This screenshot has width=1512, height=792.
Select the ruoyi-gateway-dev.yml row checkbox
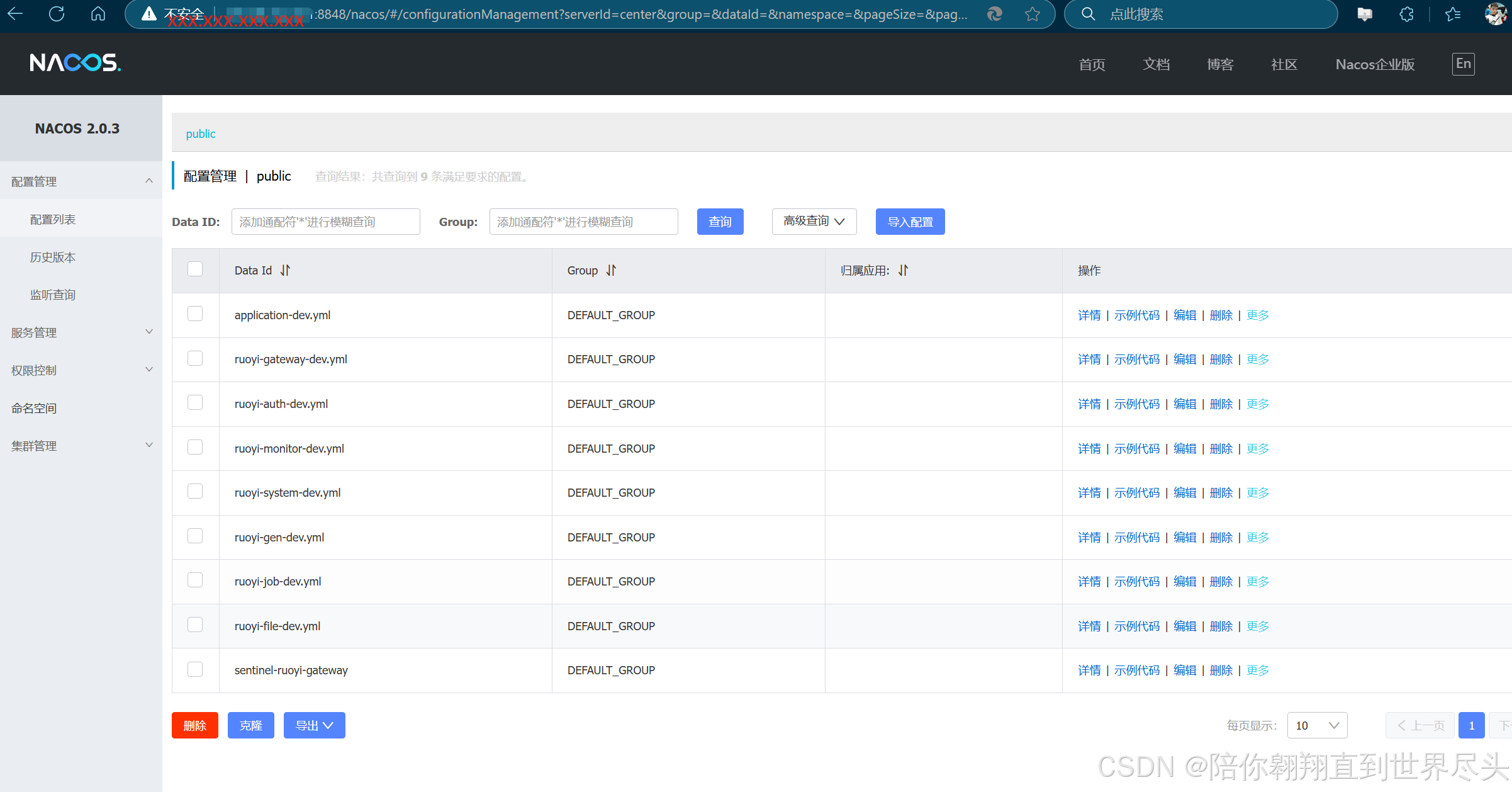tap(195, 359)
